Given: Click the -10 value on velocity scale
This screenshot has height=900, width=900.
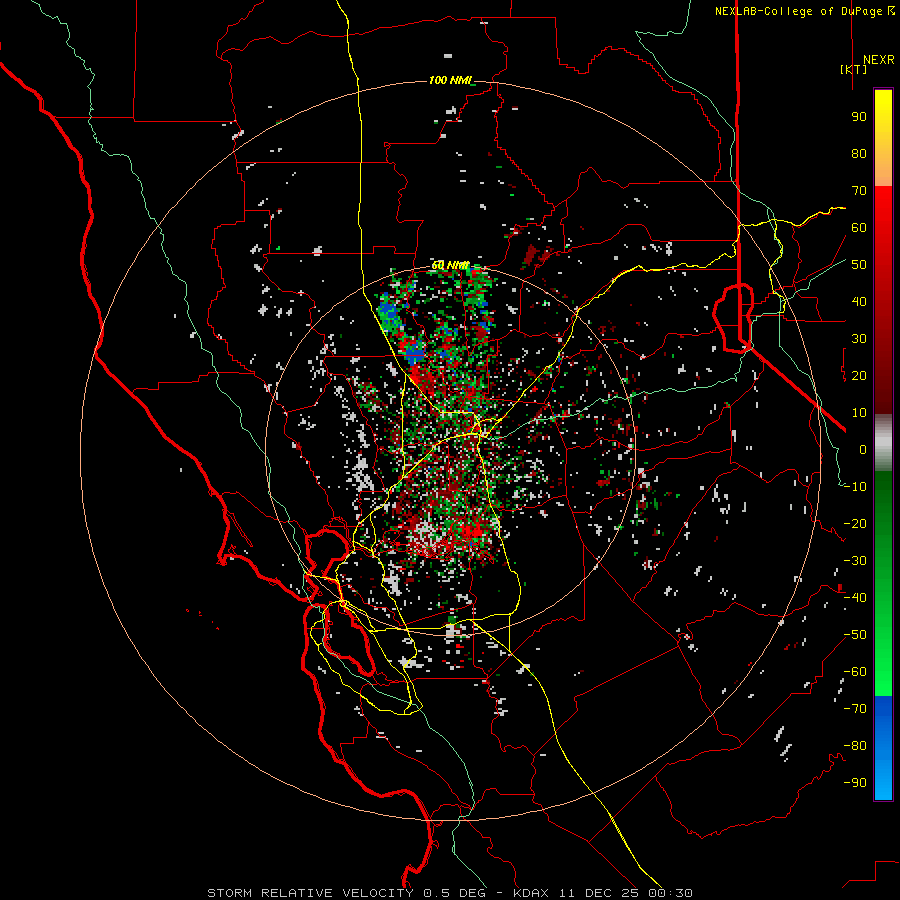Looking at the screenshot, I should (x=855, y=487).
